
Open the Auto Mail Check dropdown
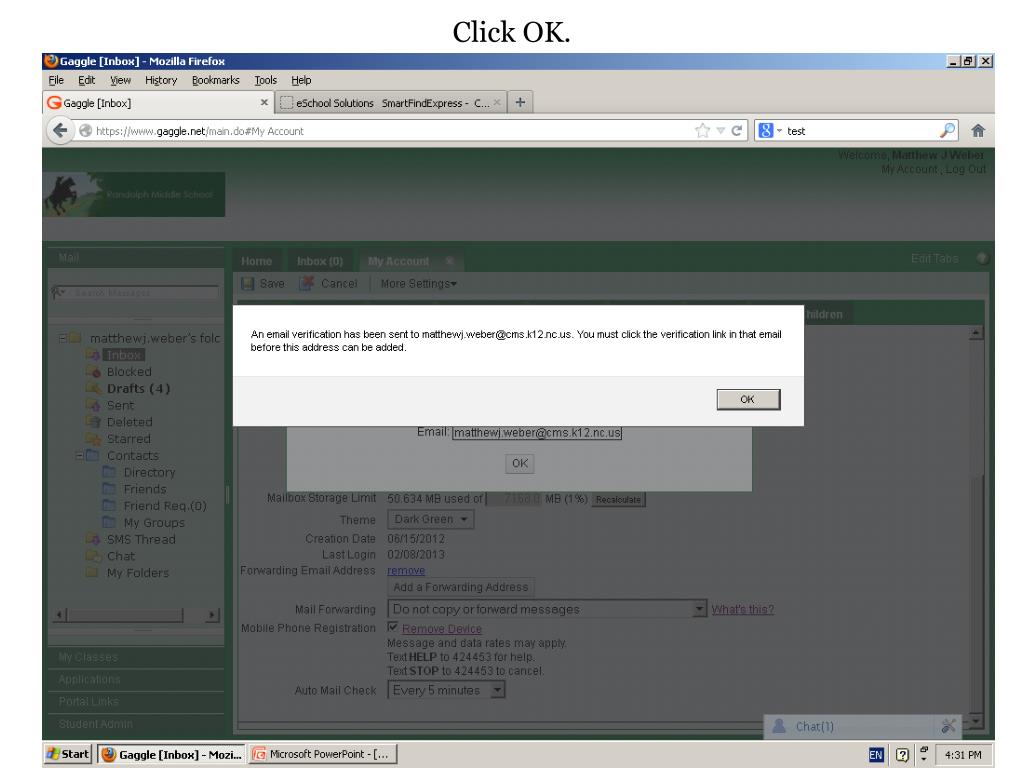pos(447,690)
